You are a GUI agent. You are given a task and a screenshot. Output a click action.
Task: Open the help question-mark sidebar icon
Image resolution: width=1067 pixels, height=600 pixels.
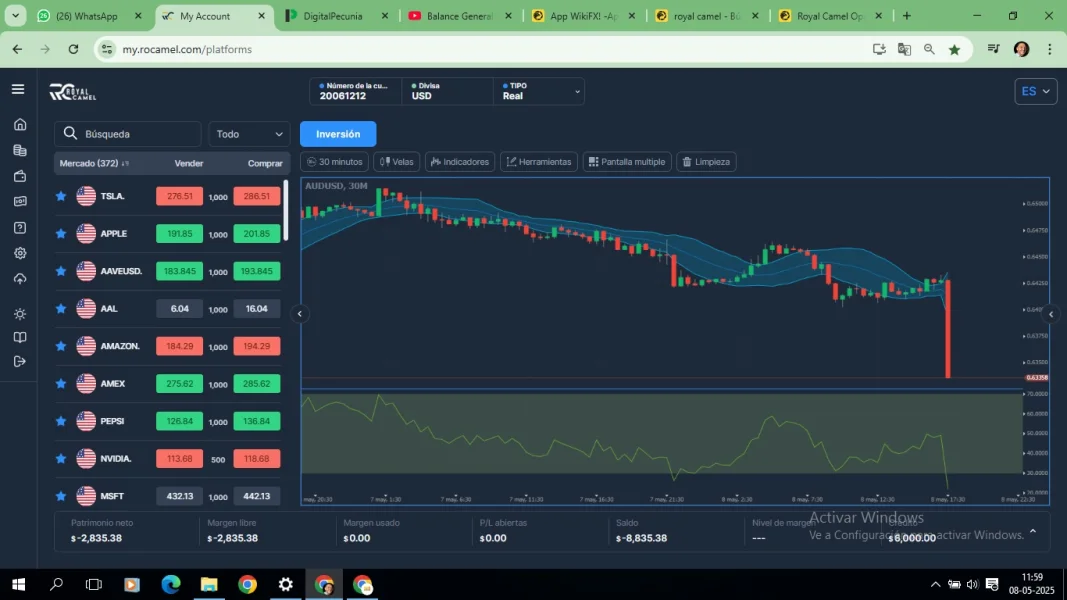[x=20, y=227]
